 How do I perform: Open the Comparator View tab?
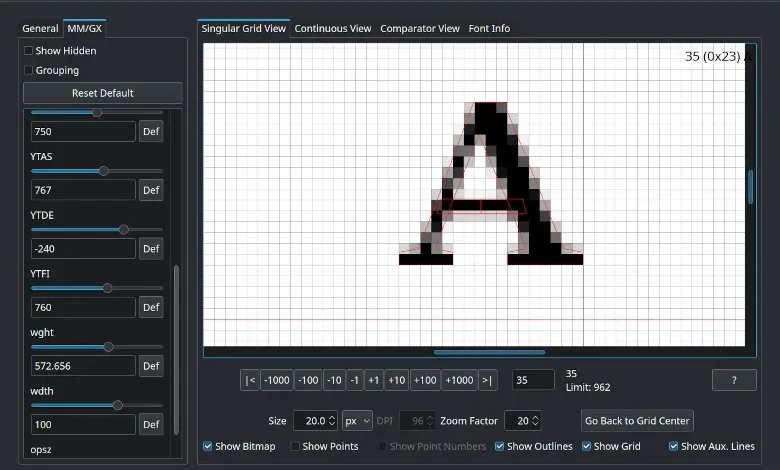click(x=420, y=28)
